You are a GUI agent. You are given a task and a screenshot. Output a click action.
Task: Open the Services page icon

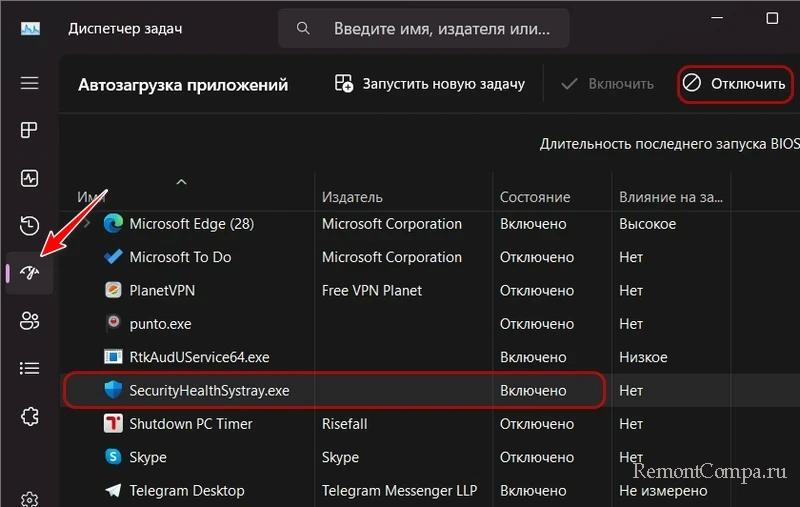(x=30, y=416)
